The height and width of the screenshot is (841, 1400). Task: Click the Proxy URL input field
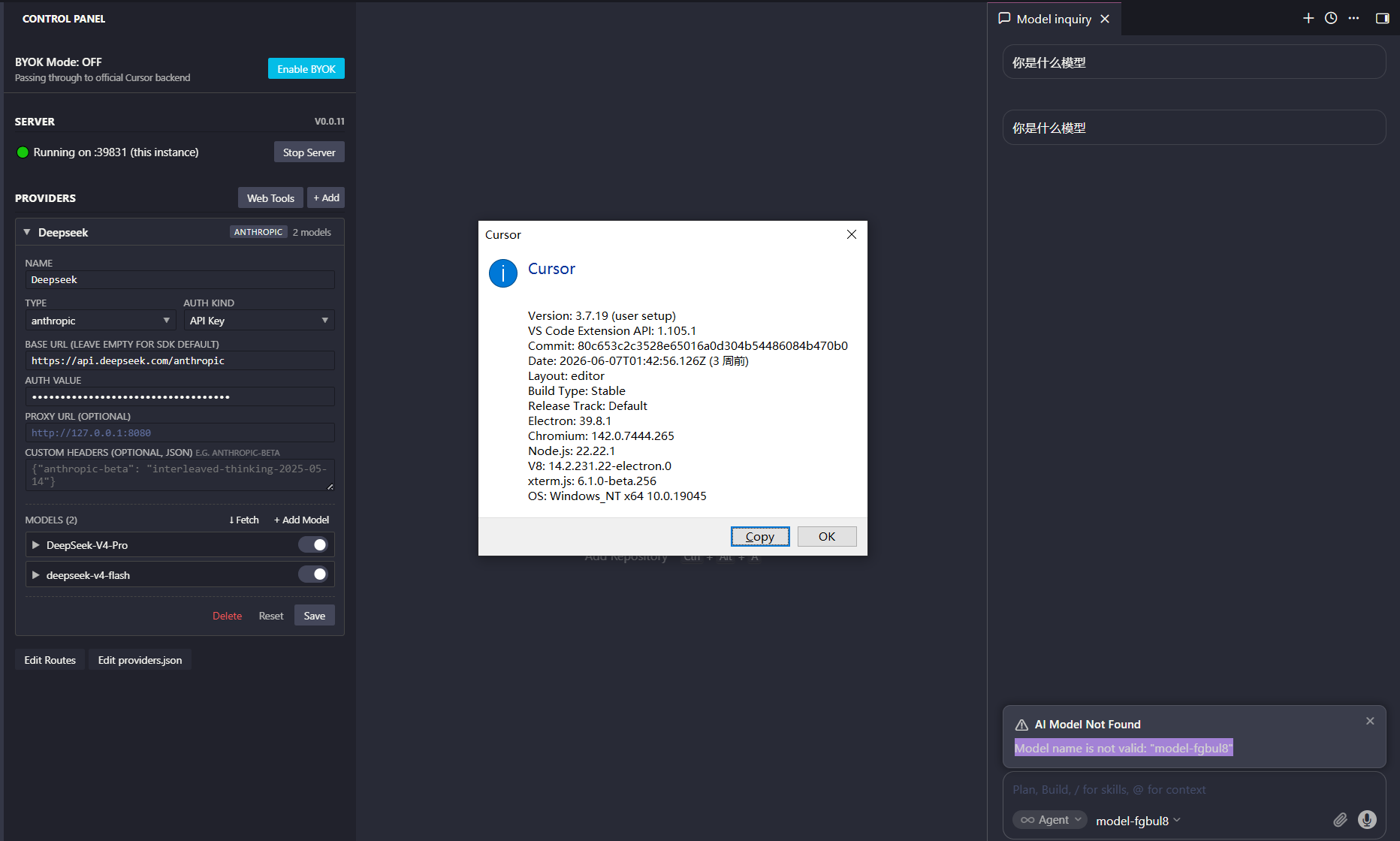coord(180,433)
